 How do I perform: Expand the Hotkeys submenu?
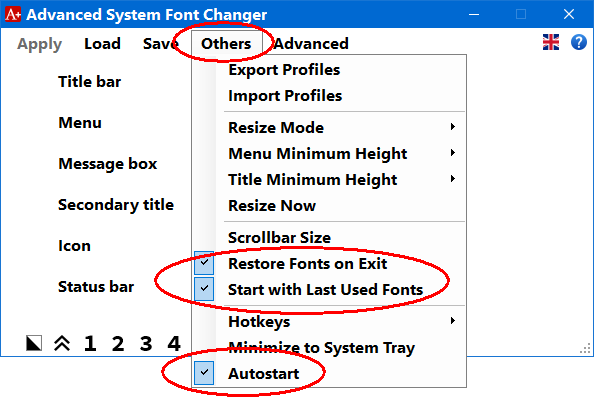(329, 322)
